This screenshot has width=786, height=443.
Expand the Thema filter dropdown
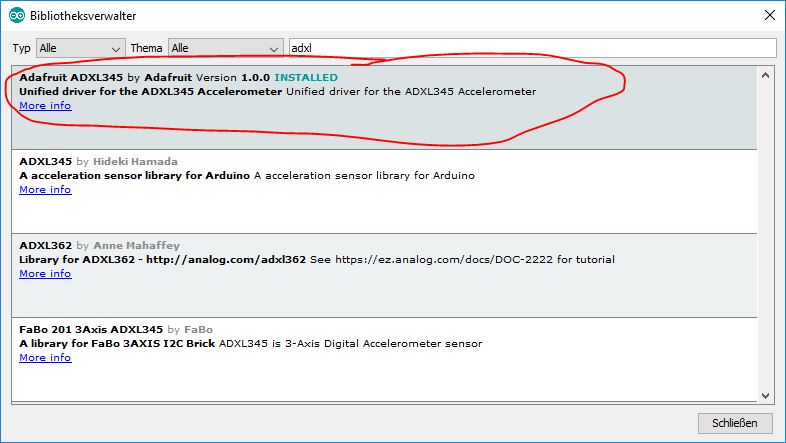pyautogui.click(x=226, y=48)
